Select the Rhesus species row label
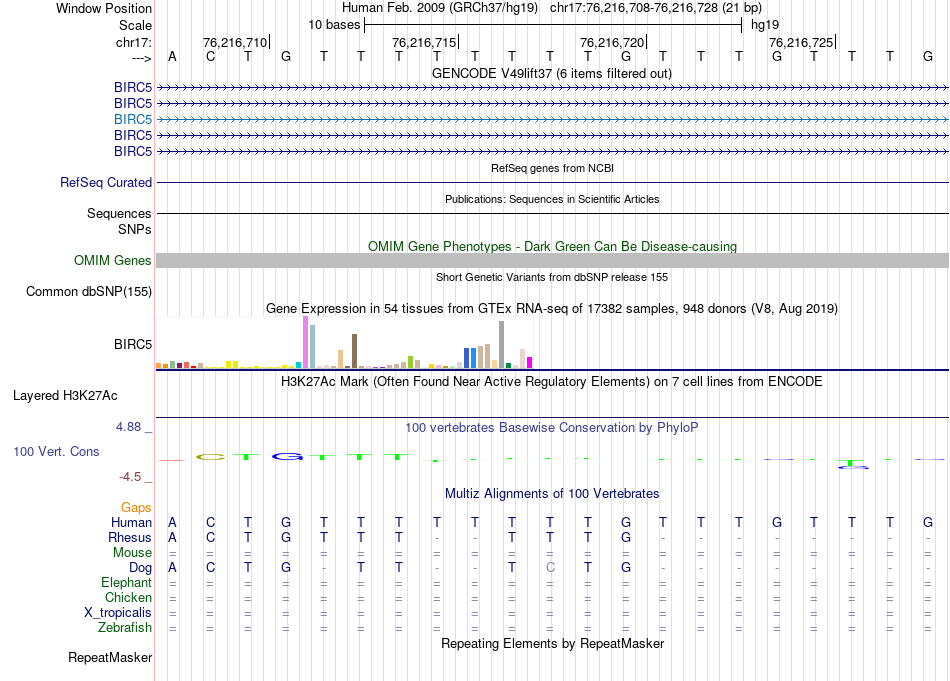Image resolution: width=950 pixels, height=681 pixels. pyautogui.click(x=130, y=537)
